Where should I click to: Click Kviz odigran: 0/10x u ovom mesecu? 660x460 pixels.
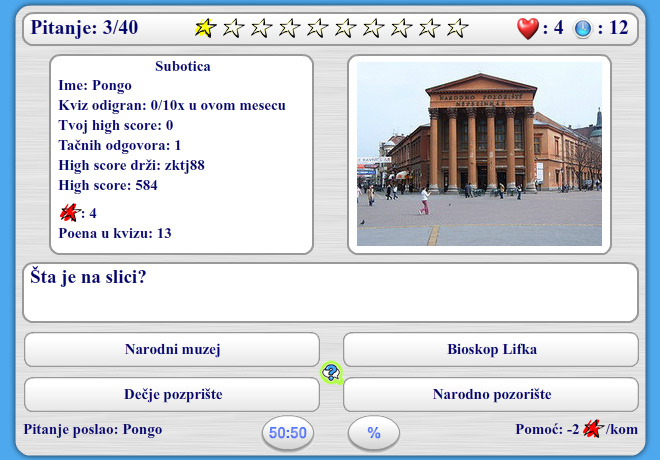coord(172,105)
